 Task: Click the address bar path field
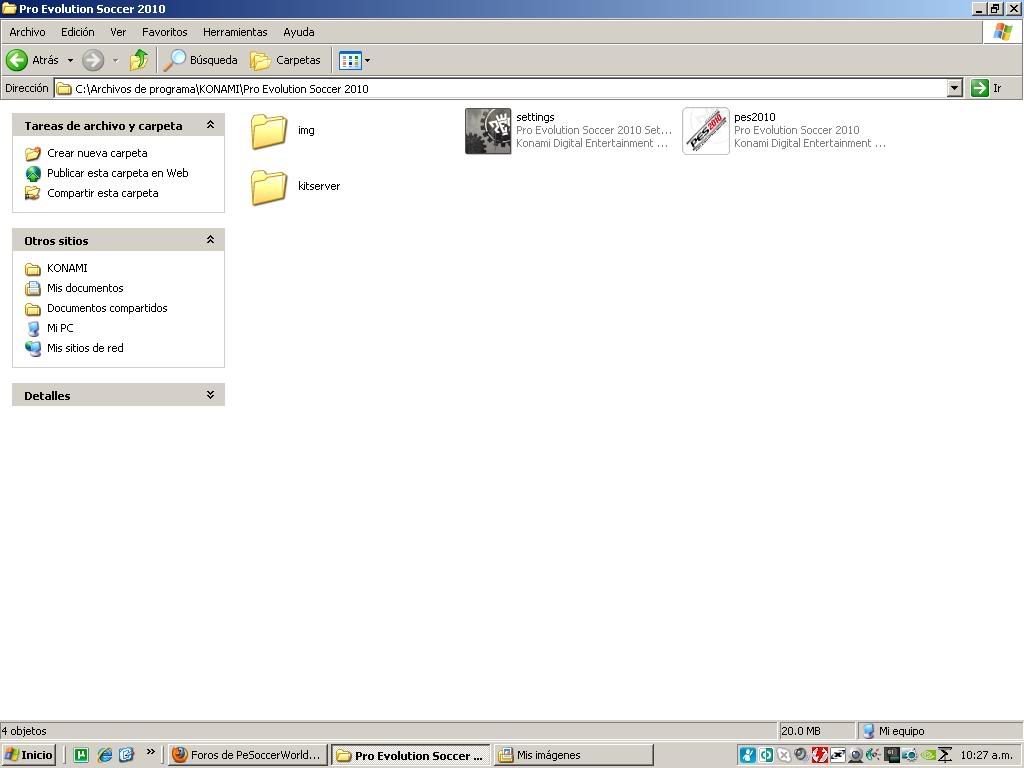[x=500, y=88]
